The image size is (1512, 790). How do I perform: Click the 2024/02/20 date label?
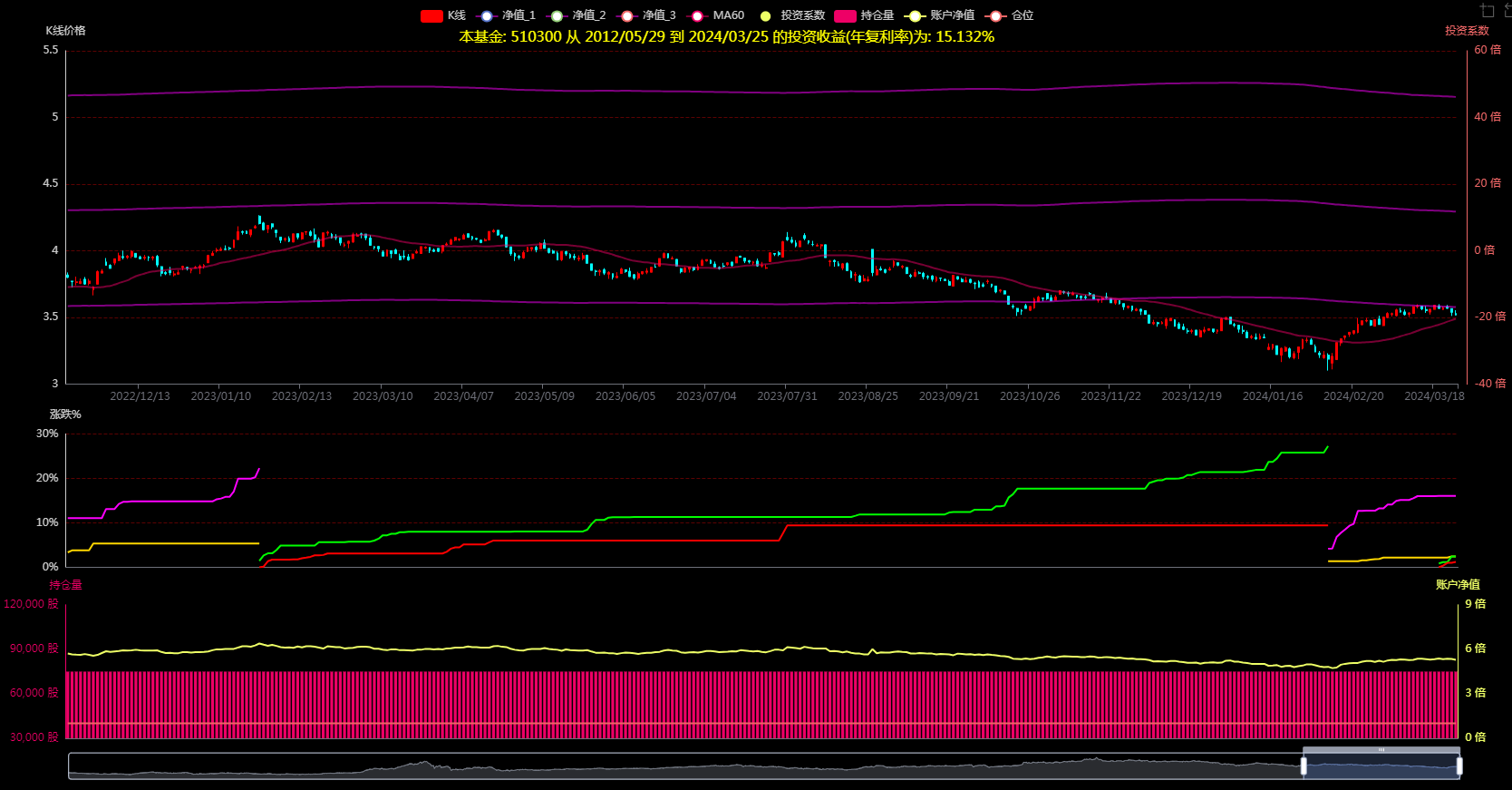pyautogui.click(x=1353, y=396)
